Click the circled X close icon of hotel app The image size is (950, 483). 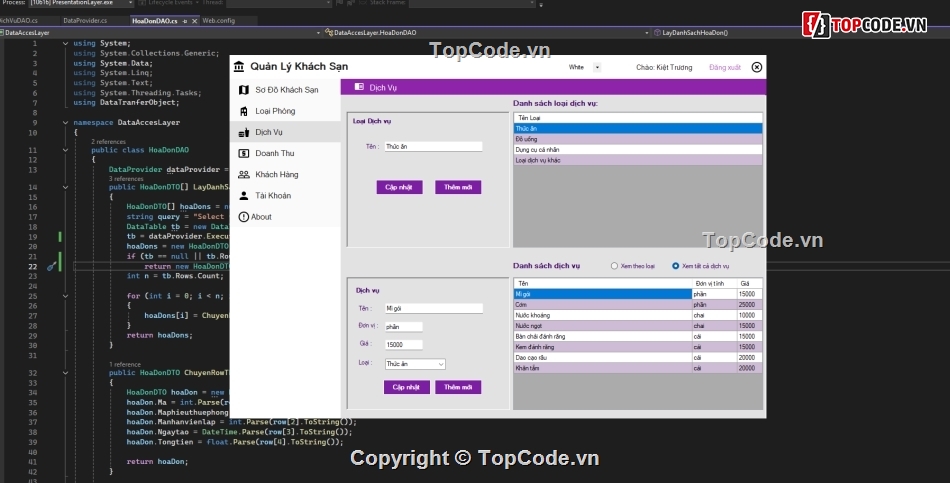[x=756, y=67]
